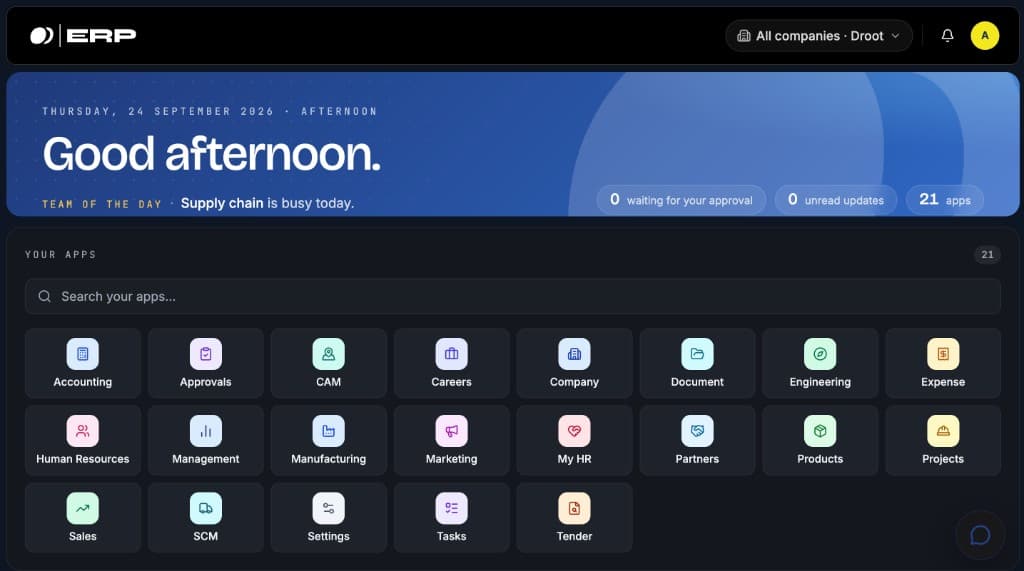Launch the Manufacturing app
The image size is (1024, 571).
(328, 440)
